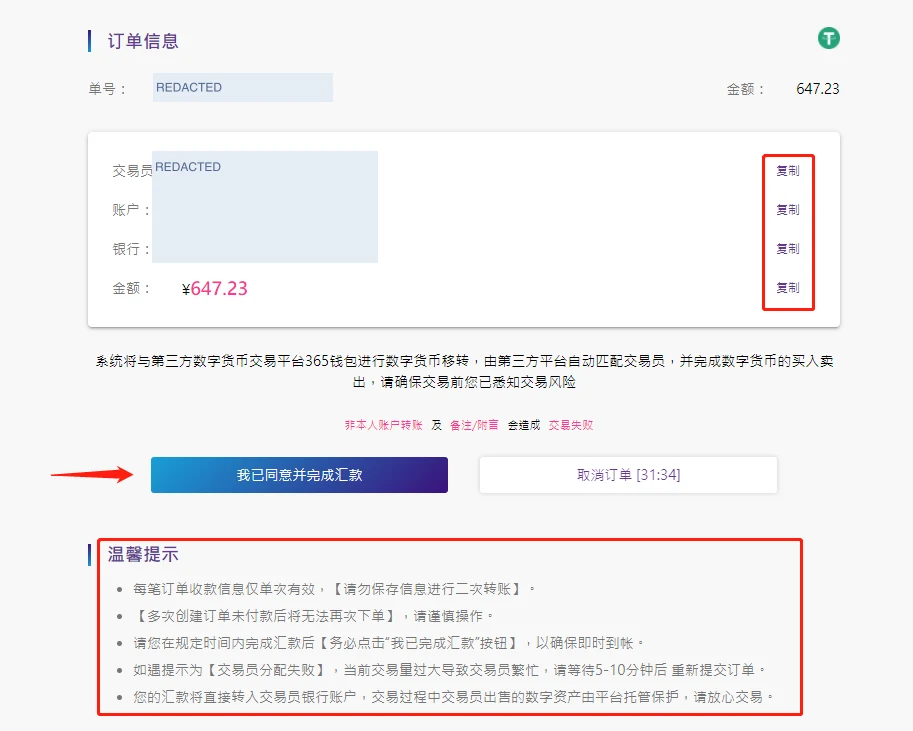Viewport: 913px width, 731px height.
Task: Click the 账户： label
Action: pos(131,210)
